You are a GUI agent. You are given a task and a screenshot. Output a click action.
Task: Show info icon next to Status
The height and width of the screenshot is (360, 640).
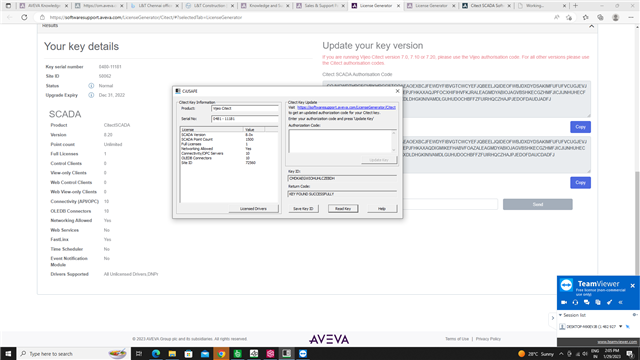(x=91, y=86)
